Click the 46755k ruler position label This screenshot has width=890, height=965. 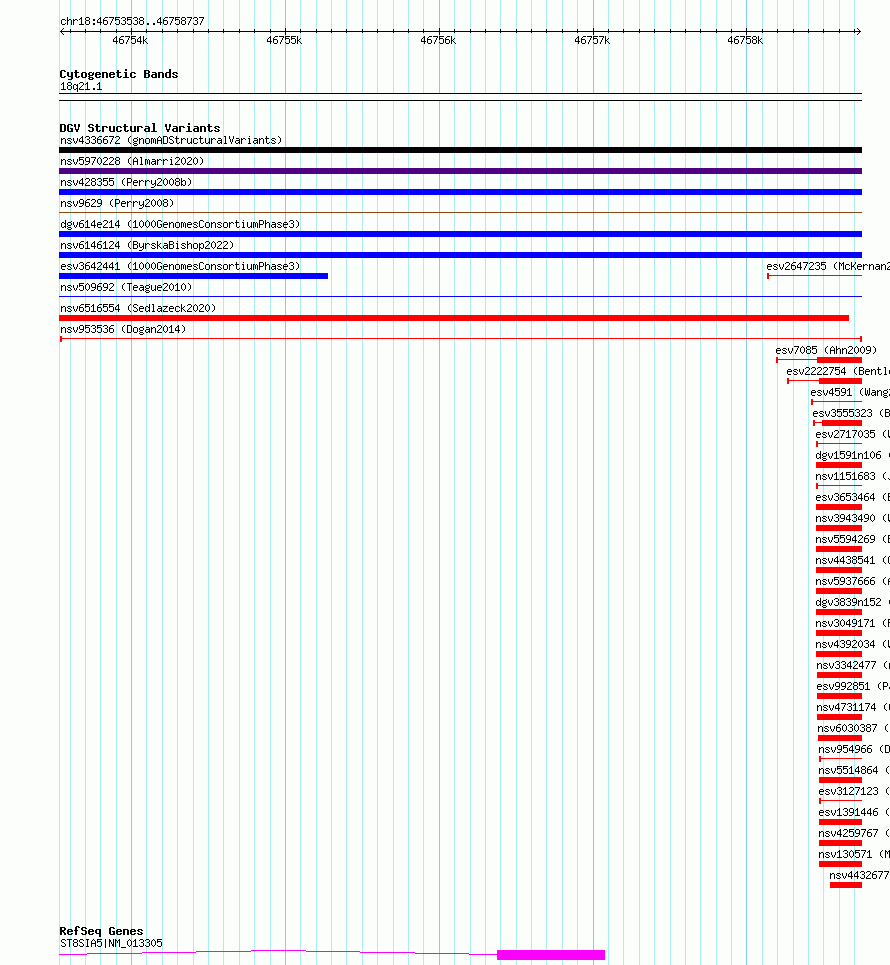tap(284, 40)
